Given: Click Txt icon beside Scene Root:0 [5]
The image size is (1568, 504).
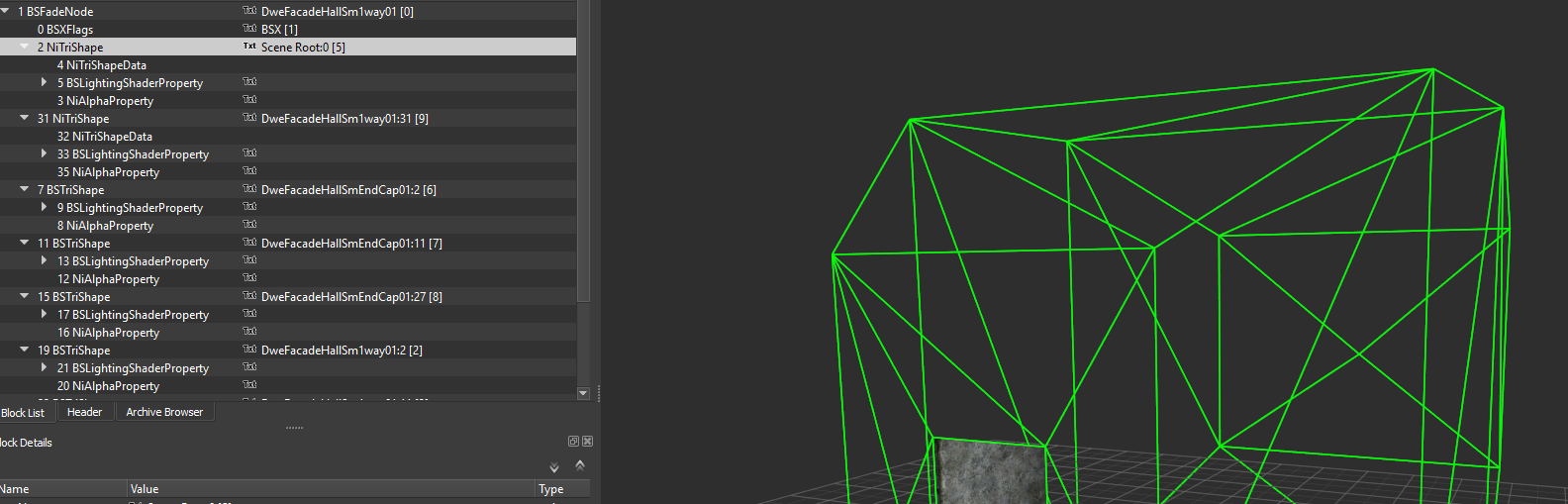Looking at the screenshot, I should click(x=249, y=47).
